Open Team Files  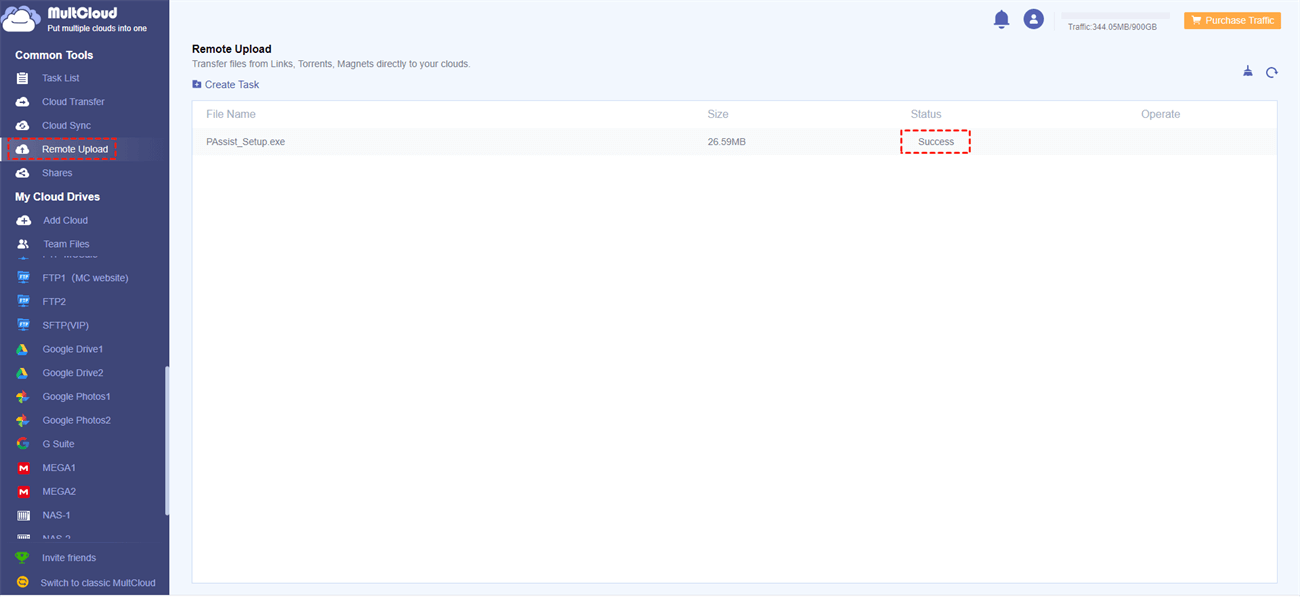64,243
